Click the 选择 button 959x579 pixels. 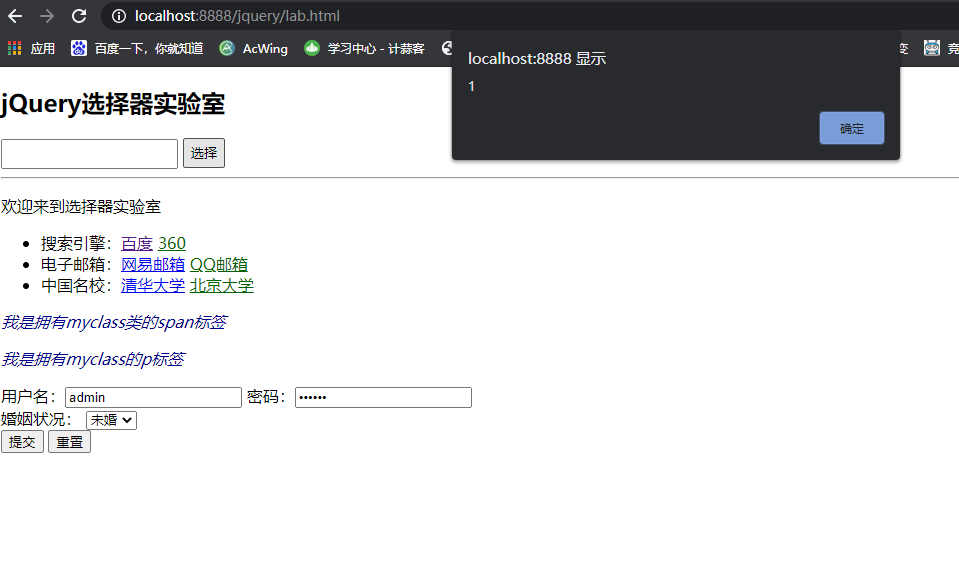pyautogui.click(x=204, y=153)
